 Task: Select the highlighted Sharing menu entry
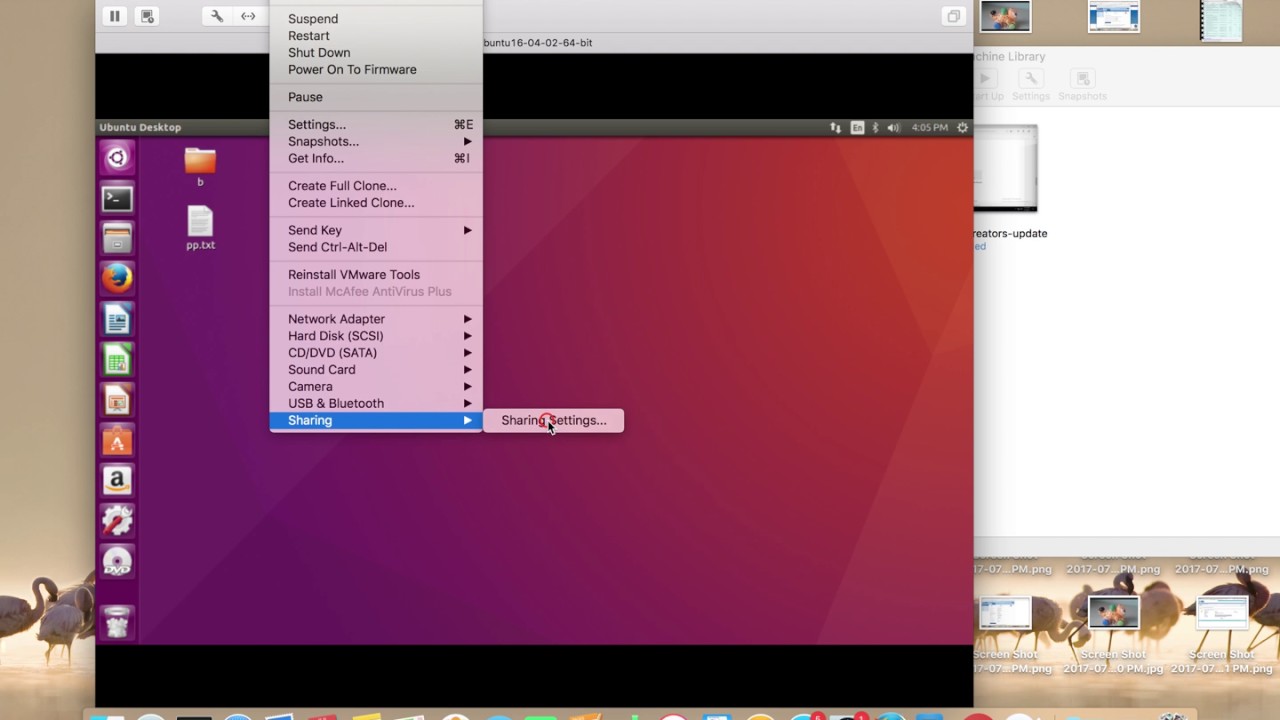[x=376, y=421]
